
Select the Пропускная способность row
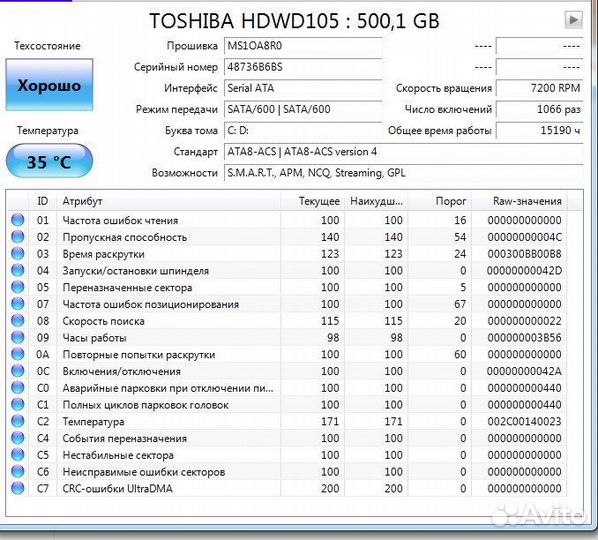click(x=287, y=237)
